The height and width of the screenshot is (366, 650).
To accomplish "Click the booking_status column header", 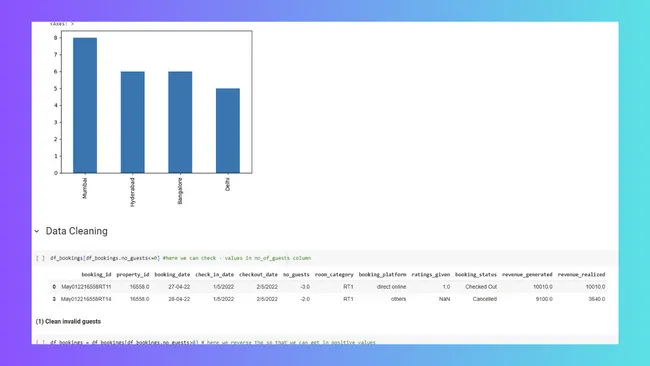I will point(475,274).
